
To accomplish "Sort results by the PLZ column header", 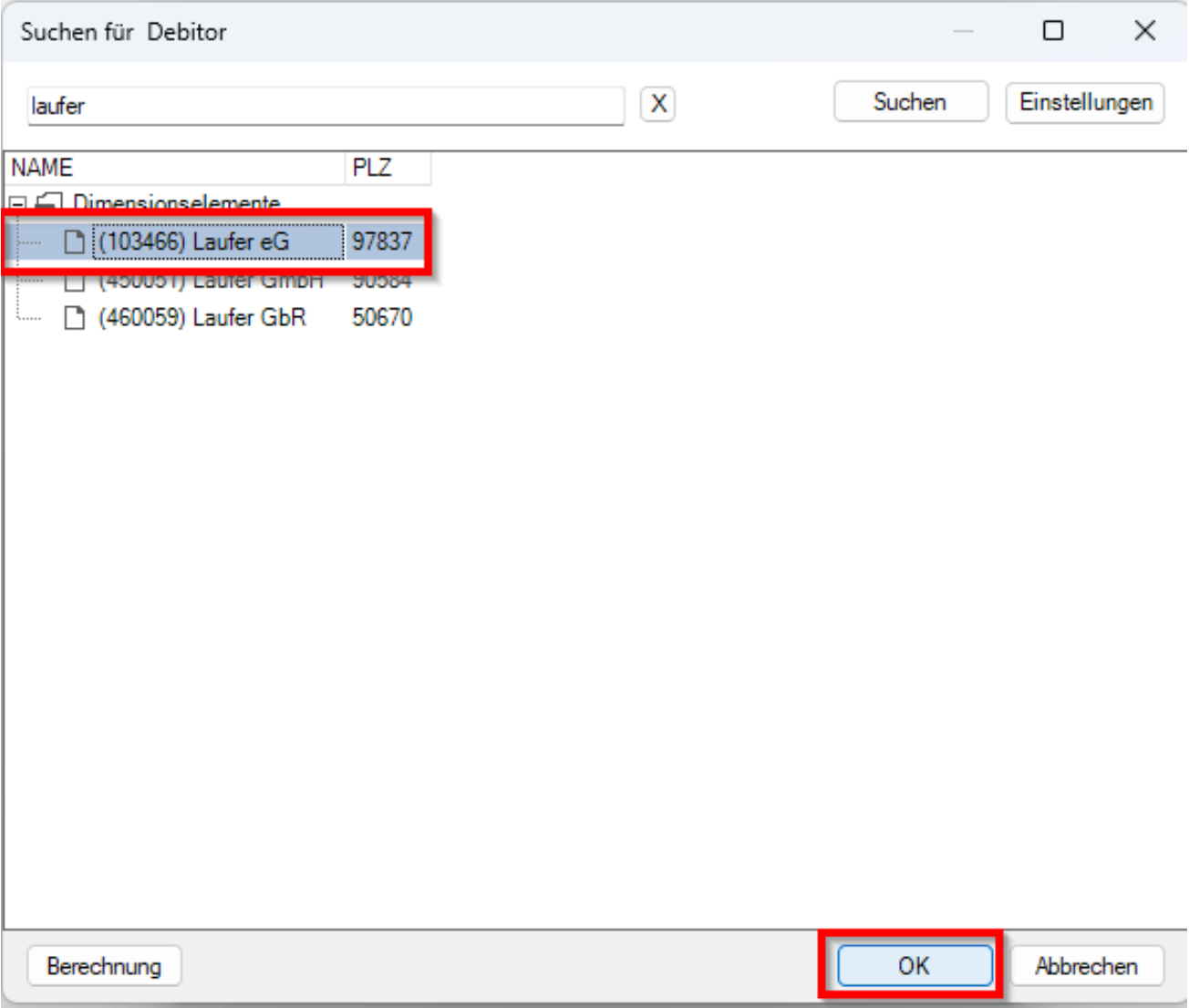I will click(388, 168).
